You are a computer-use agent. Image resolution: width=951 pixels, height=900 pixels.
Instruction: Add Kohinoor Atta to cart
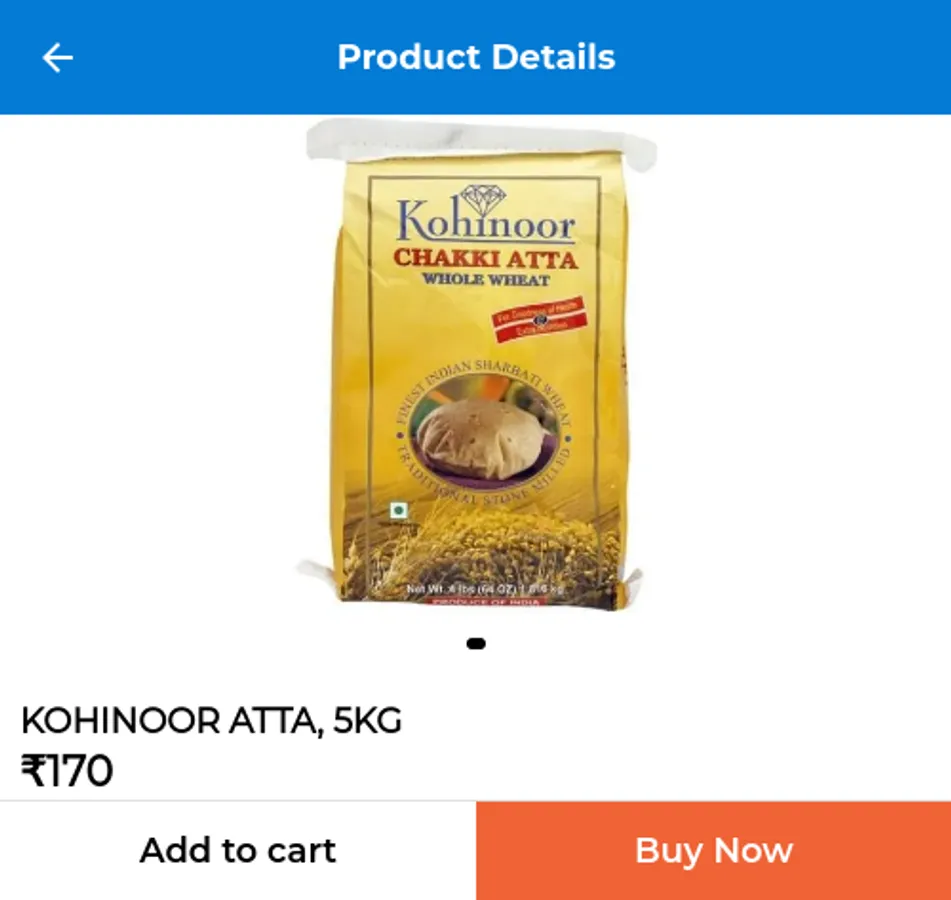(238, 850)
